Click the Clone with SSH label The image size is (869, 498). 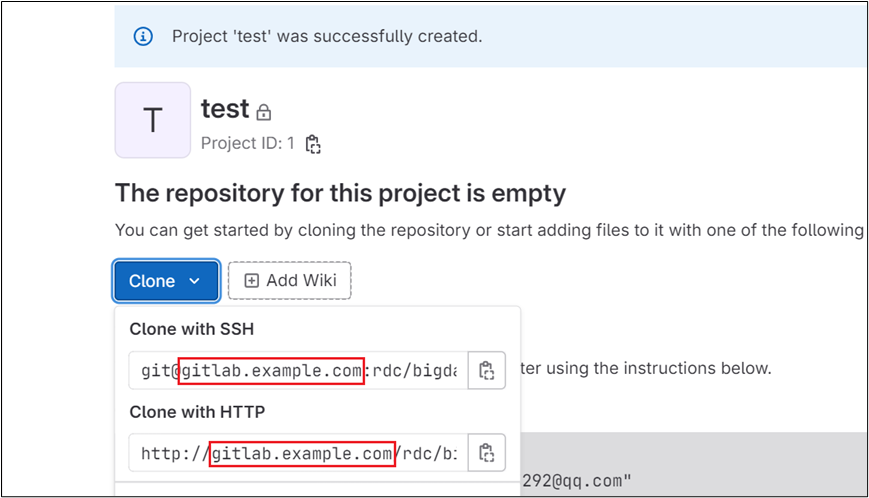[x=192, y=329]
